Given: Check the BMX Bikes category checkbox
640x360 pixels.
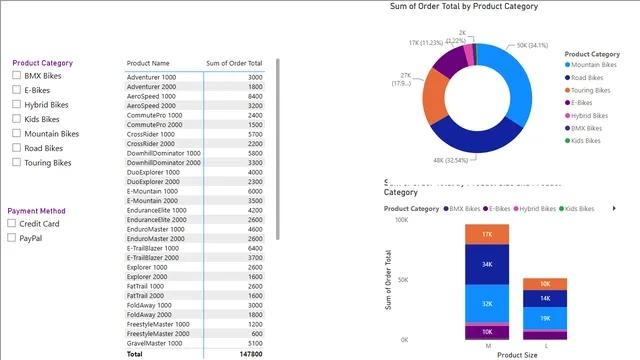Looking at the screenshot, I should 16,75.
